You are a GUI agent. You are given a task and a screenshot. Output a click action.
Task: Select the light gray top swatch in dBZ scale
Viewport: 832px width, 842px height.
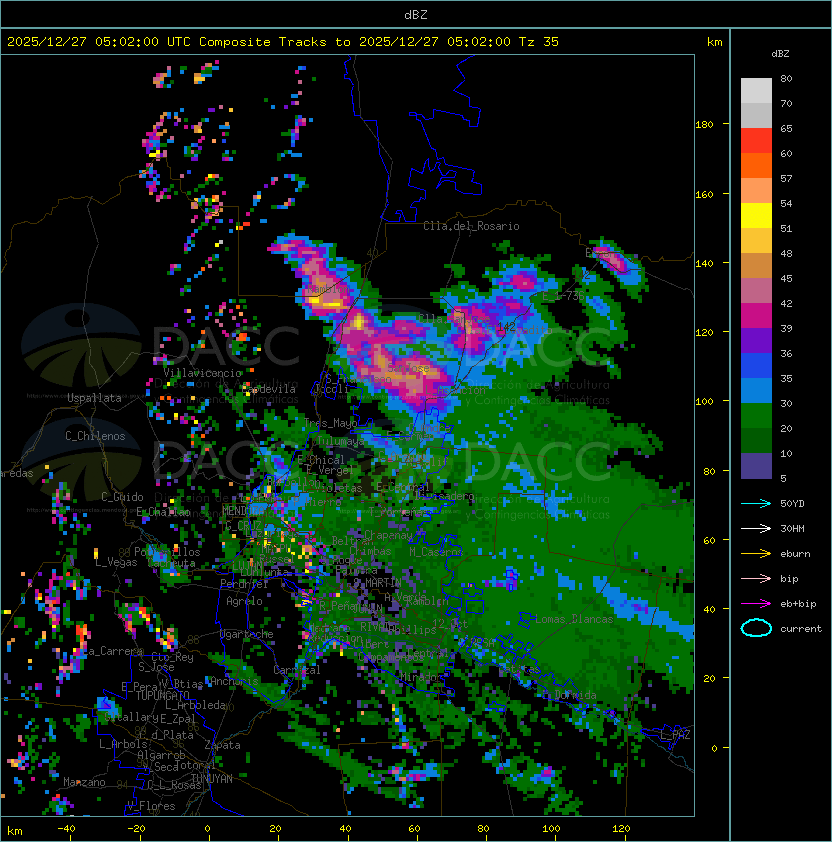click(756, 91)
